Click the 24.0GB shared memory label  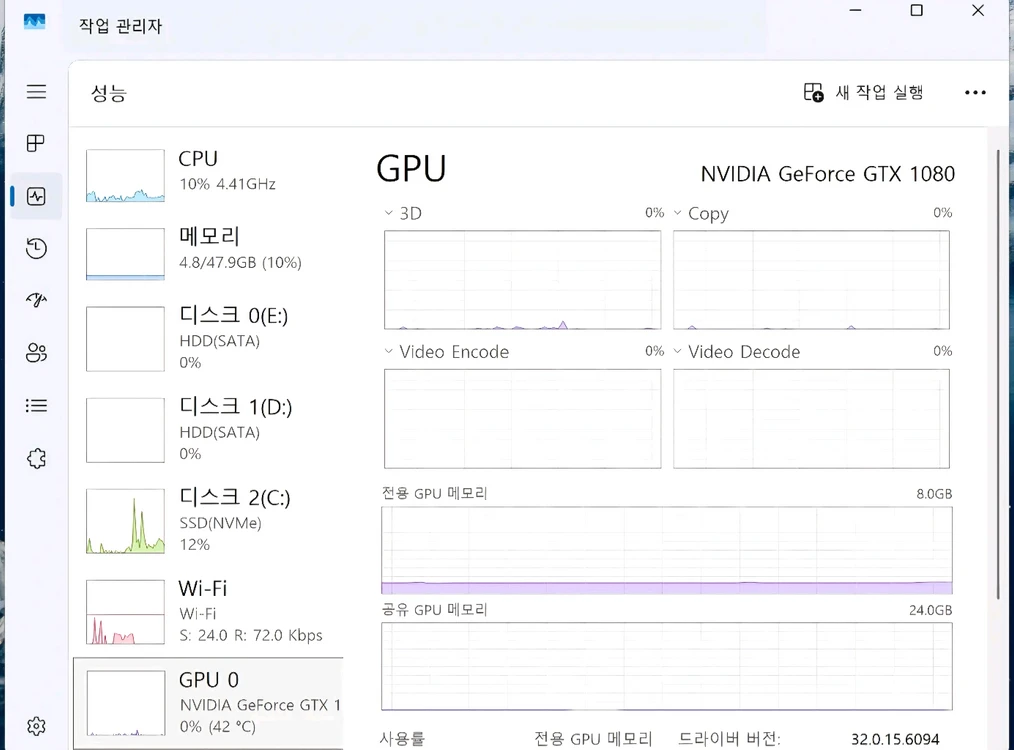(x=931, y=610)
